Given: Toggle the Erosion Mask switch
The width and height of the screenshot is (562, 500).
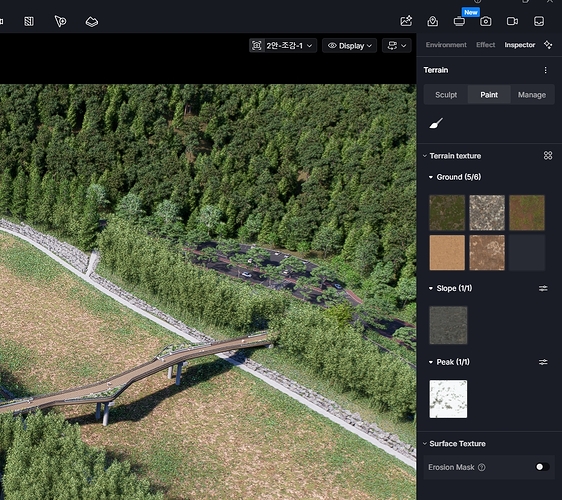Looking at the screenshot, I should tap(542, 467).
